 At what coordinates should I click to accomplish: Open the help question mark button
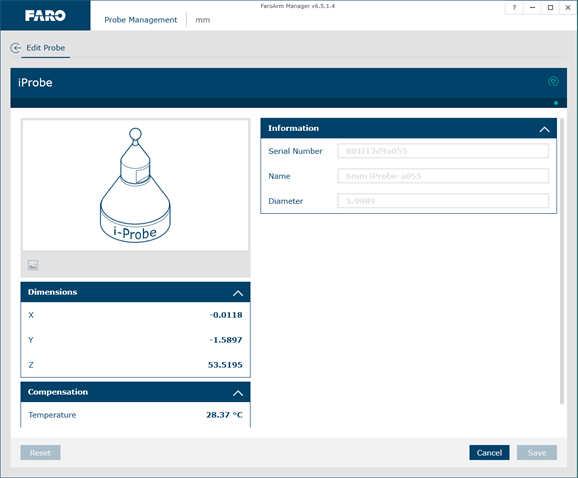click(514, 7)
